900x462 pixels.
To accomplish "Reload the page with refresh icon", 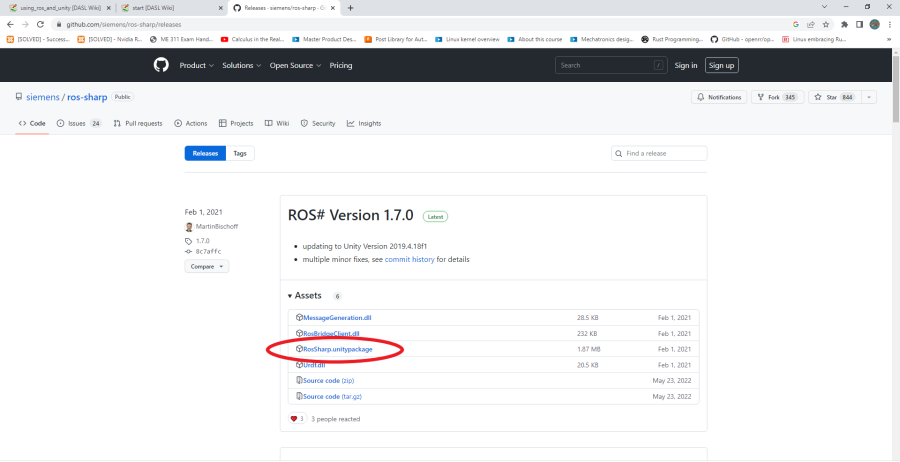I will [40, 25].
